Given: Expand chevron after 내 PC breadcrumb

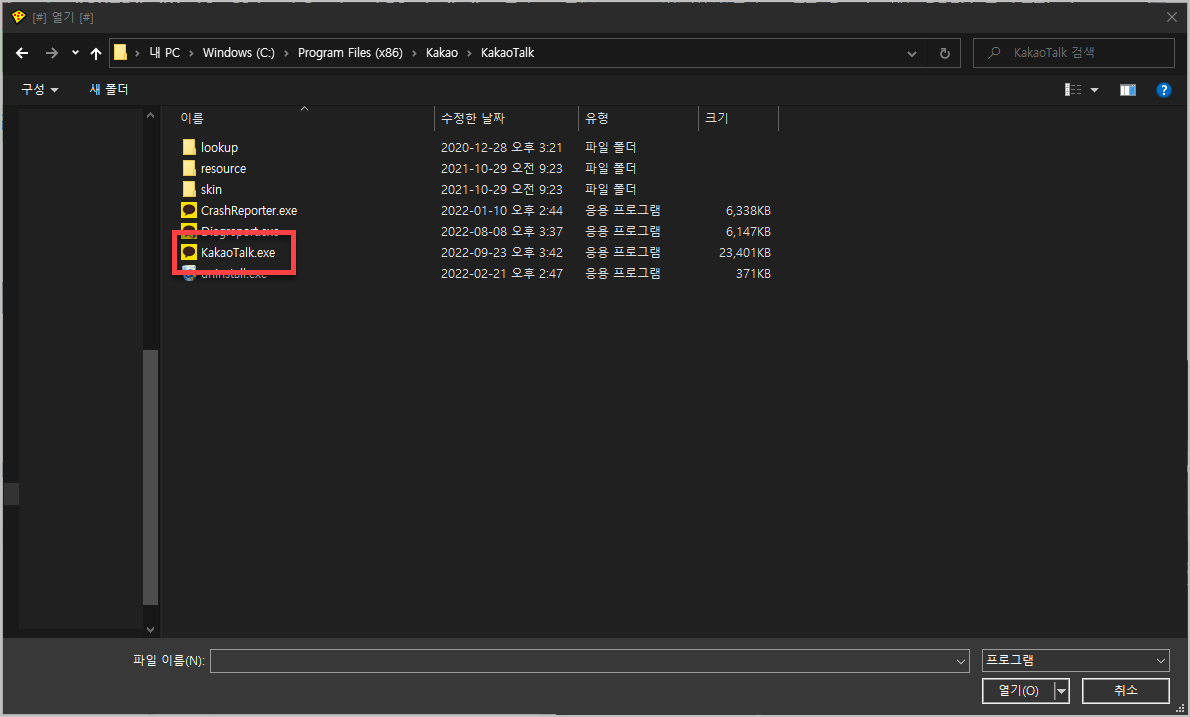Looking at the screenshot, I should pyautogui.click(x=191, y=53).
